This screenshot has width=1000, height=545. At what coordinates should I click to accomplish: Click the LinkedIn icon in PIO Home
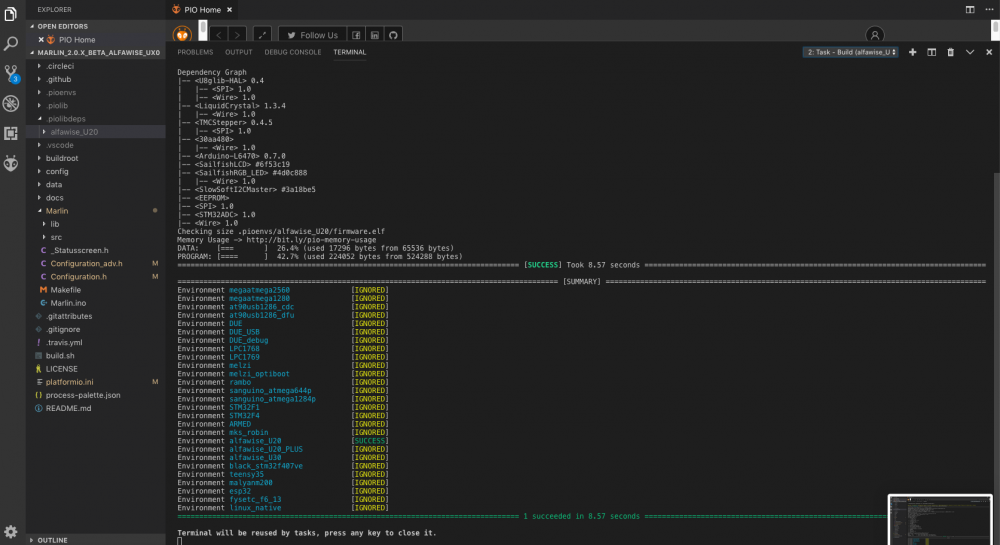[375, 35]
